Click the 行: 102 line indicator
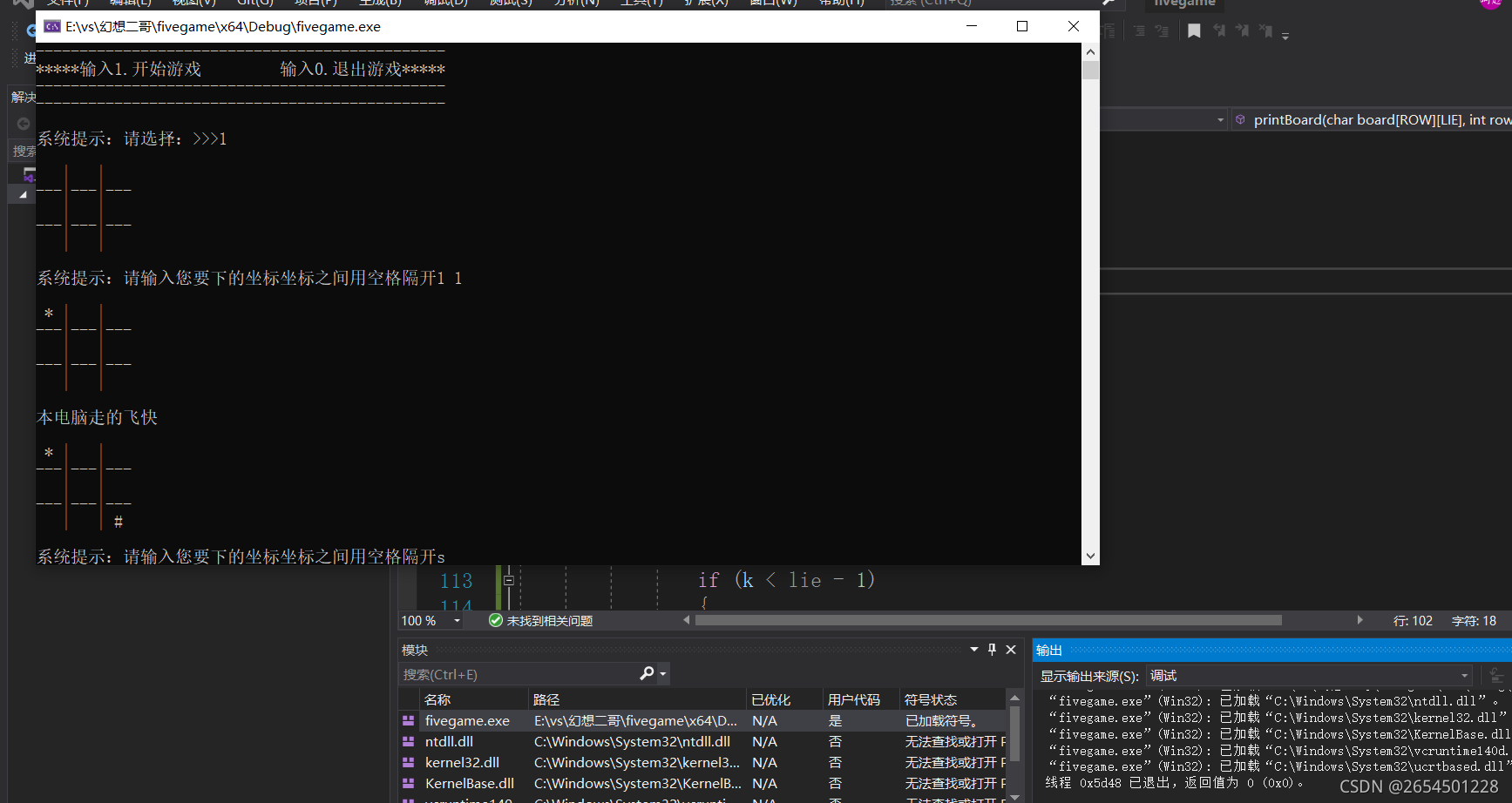 click(1413, 621)
